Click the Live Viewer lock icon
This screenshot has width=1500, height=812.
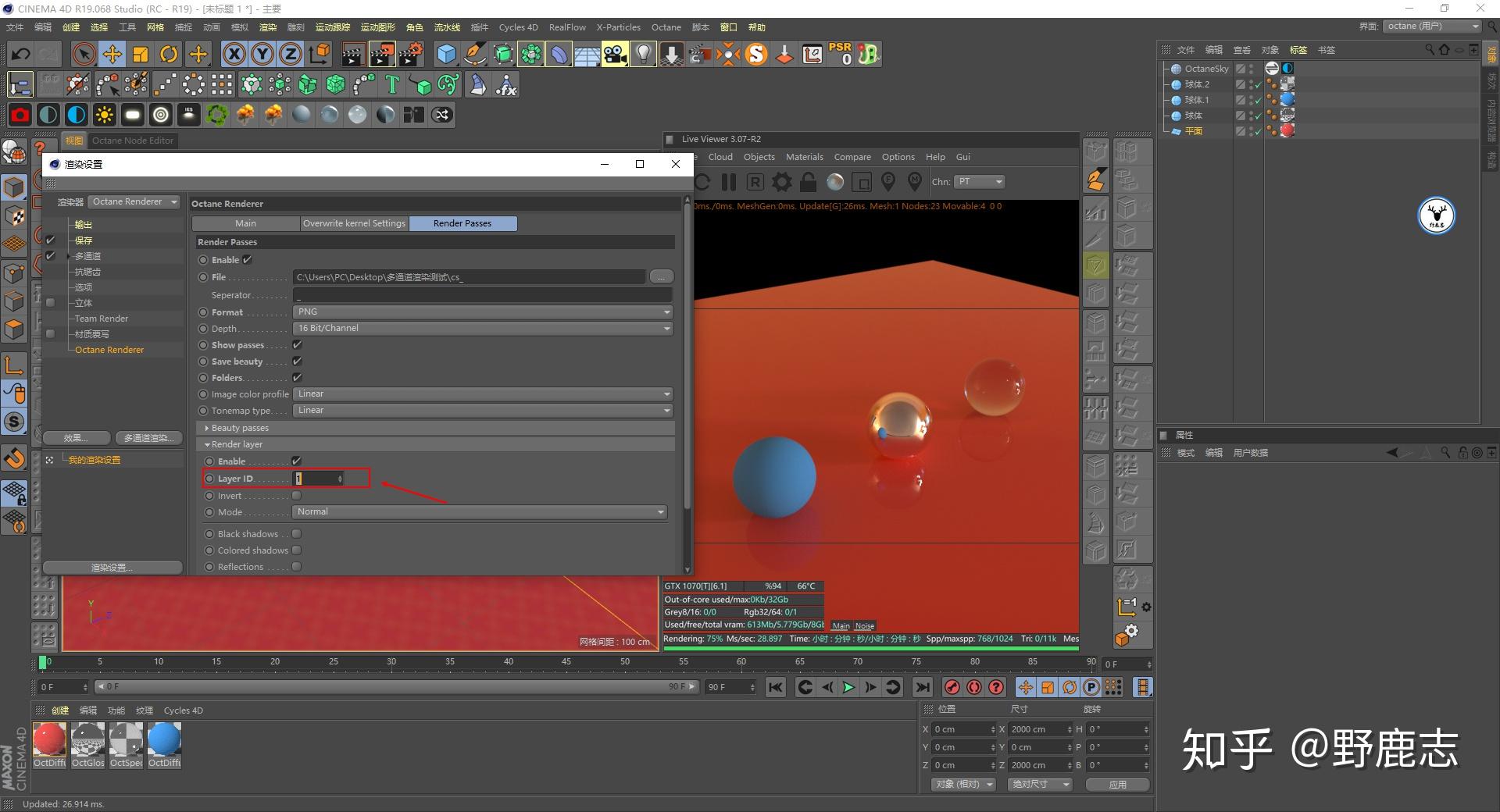[809, 182]
